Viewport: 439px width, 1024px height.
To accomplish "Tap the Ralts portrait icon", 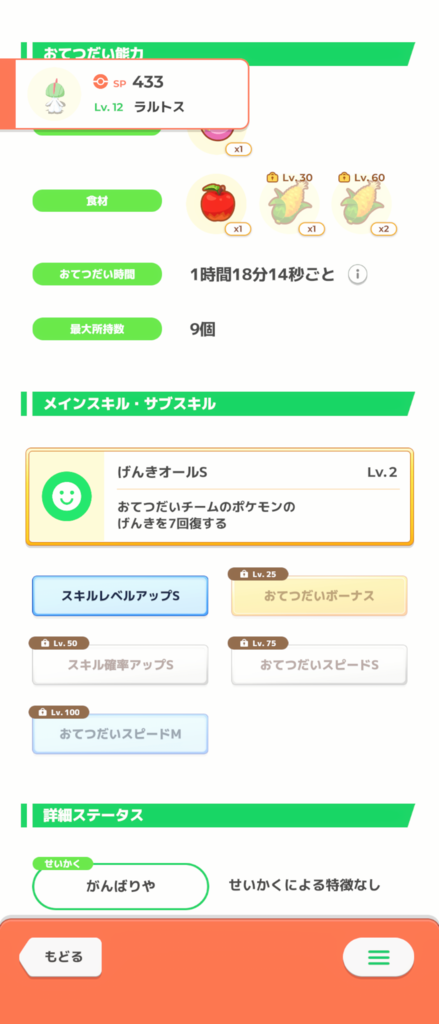I will click(54, 94).
